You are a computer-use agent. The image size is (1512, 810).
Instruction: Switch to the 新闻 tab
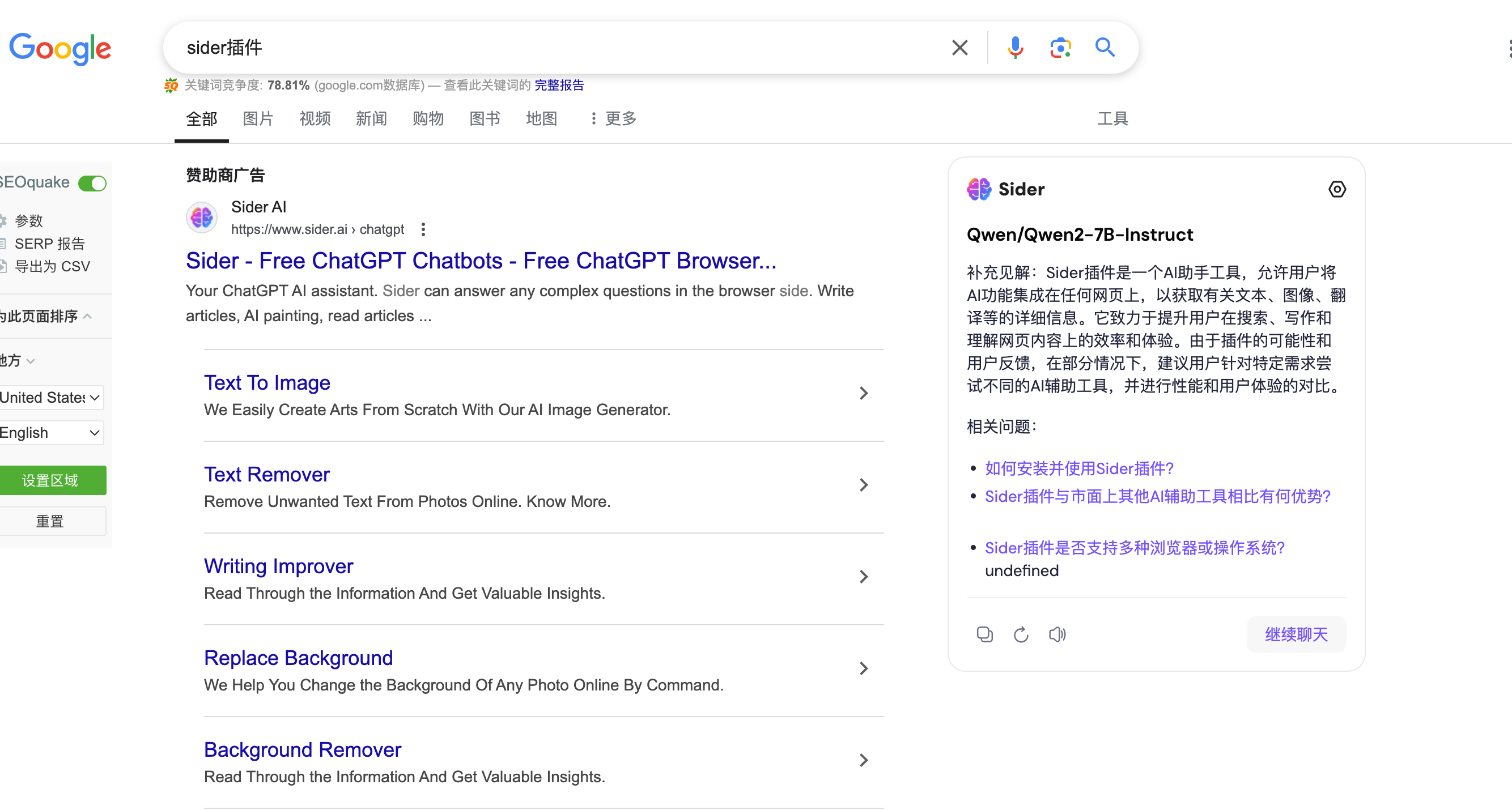tap(372, 119)
